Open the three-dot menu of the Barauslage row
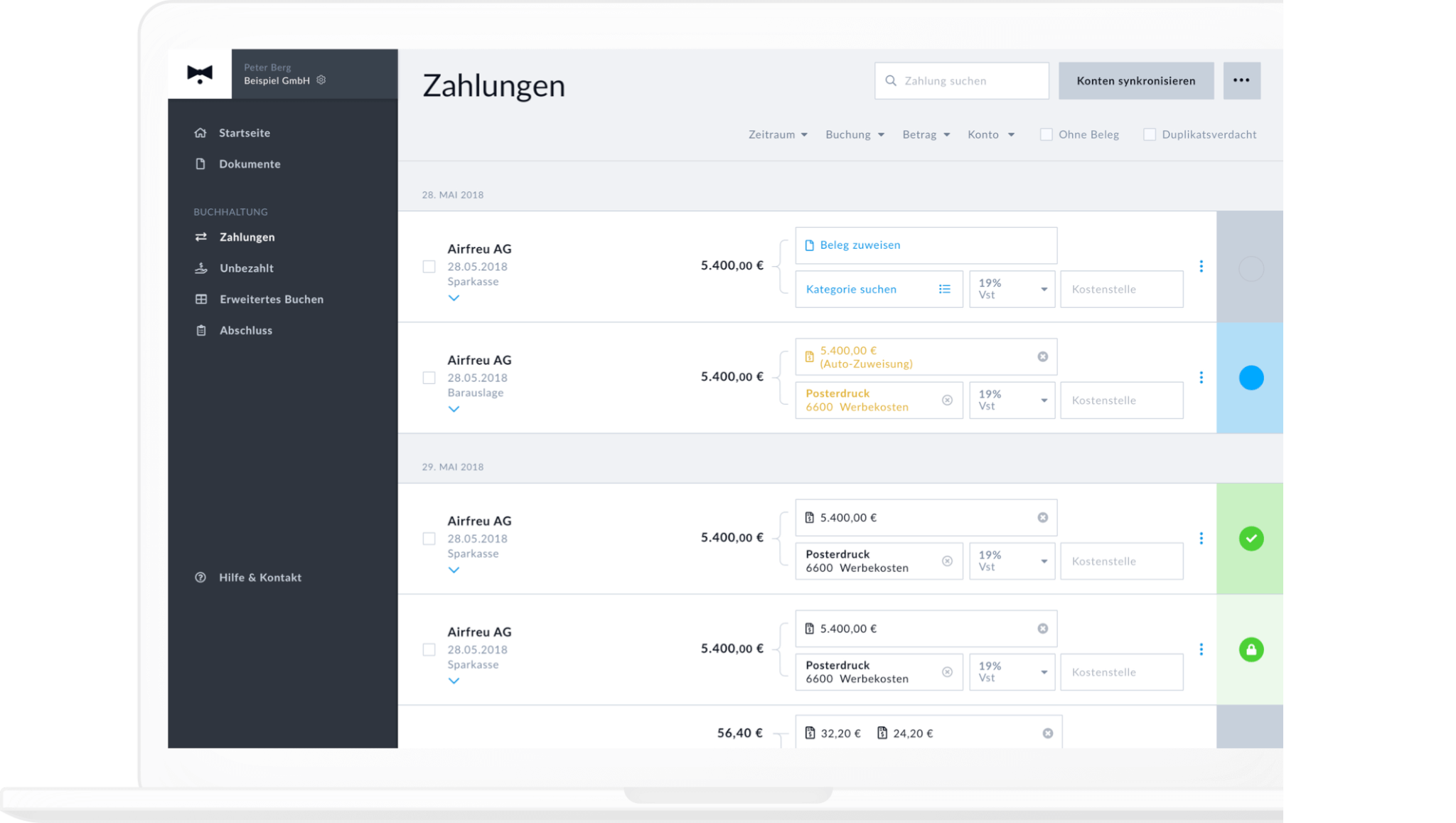The width and height of the screenshot is (1456, 823). pos(1201,377)
